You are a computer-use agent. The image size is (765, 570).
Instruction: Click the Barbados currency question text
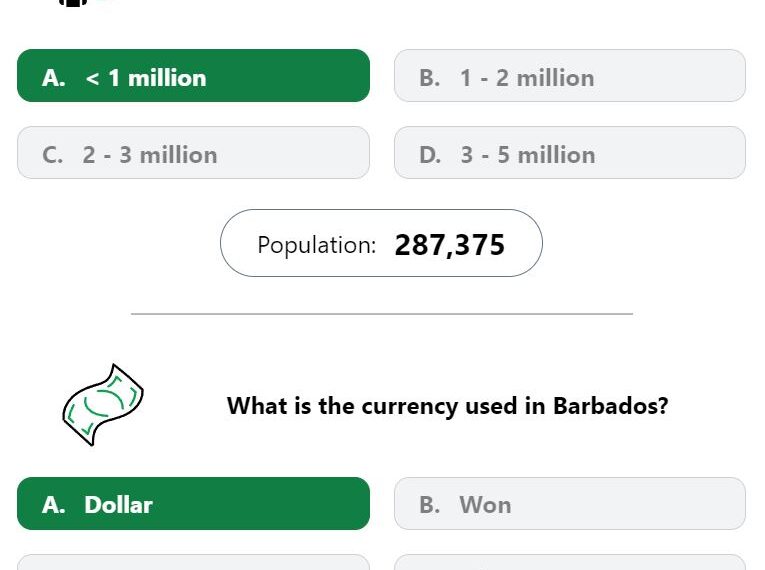click(x=447, y=406)
